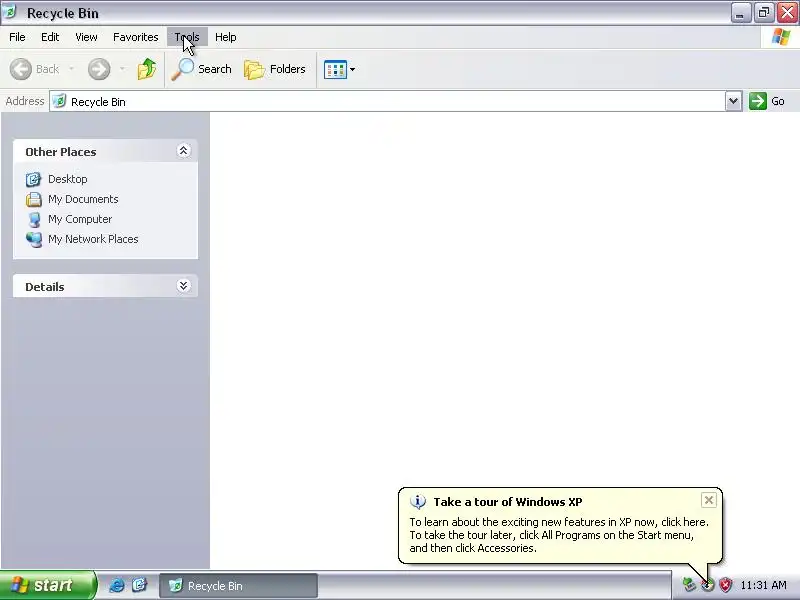Click the red security shield tray icon
Screen dimensions: 800x600
pyautogui.click(x=725, y=585)
